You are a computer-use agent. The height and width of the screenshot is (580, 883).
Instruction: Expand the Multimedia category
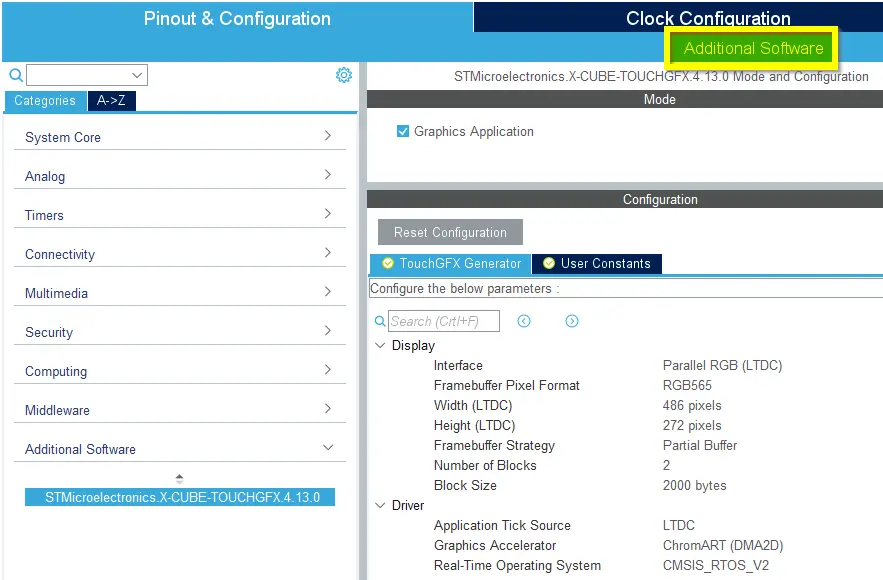[180, 293]
